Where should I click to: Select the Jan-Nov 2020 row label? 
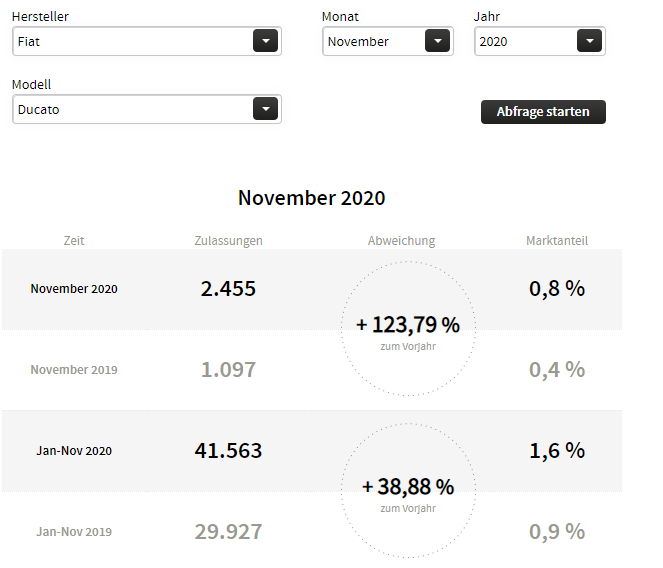pos(74,451)
